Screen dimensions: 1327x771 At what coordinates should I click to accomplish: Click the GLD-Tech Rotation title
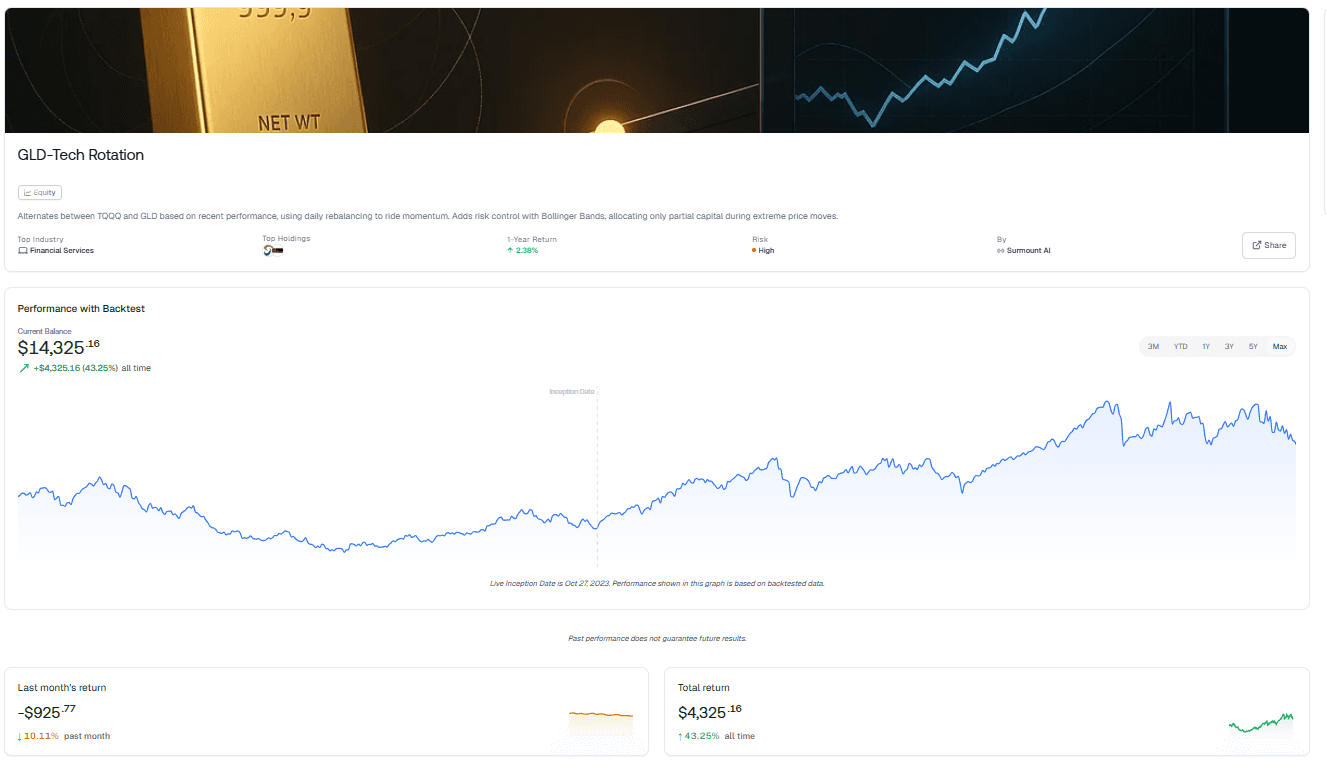(81, 155)
